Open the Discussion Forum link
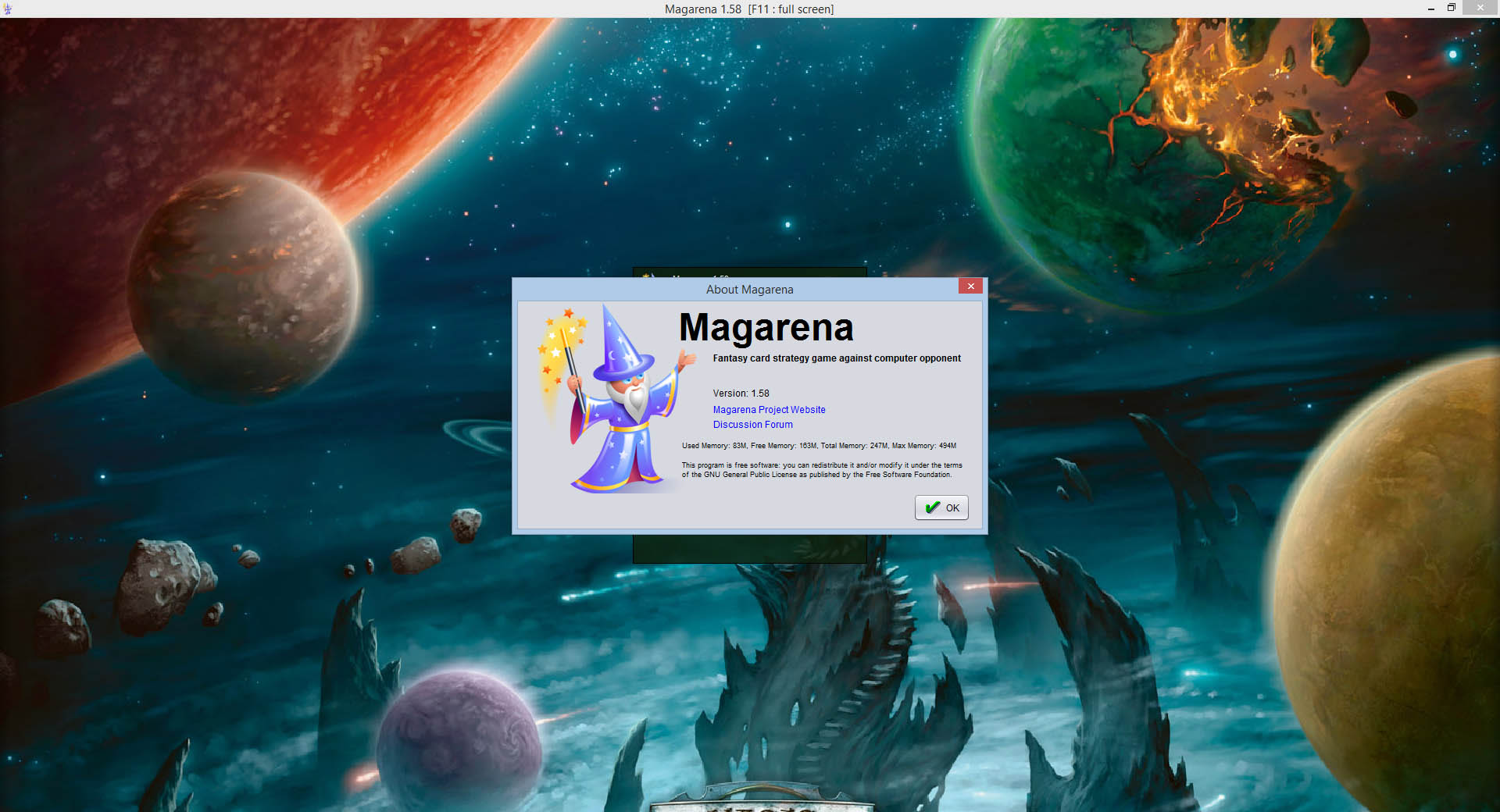This screenshot has width=1500, height=812. (752, 425)
